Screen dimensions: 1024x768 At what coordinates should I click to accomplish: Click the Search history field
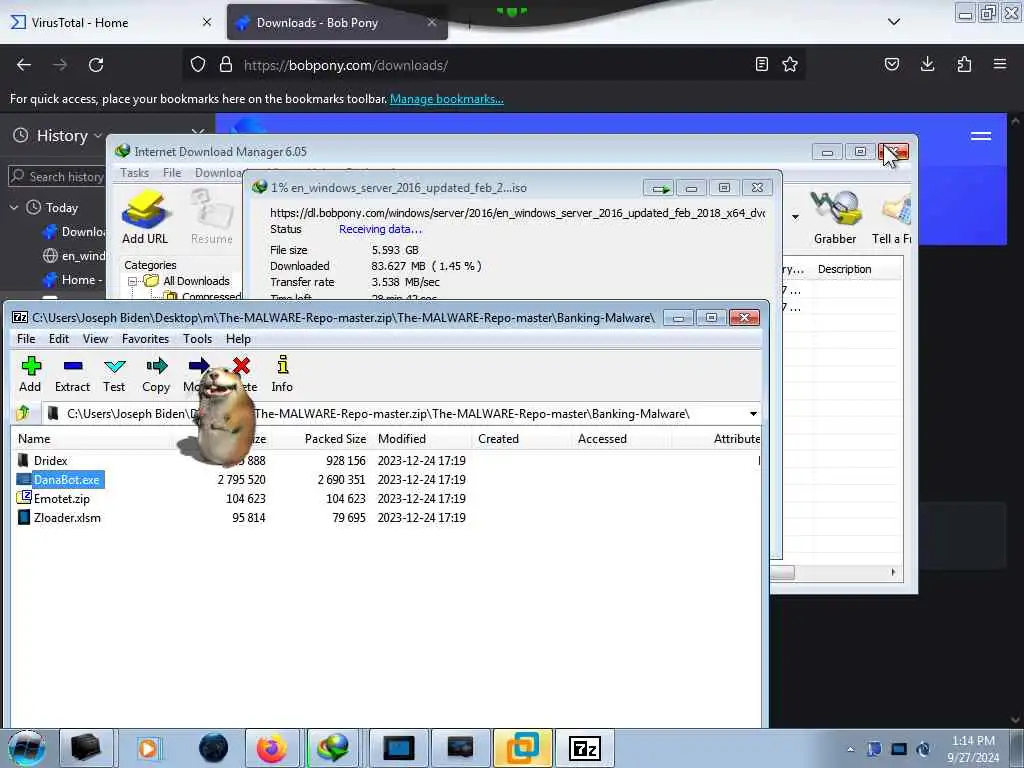[x=57, y=176]
